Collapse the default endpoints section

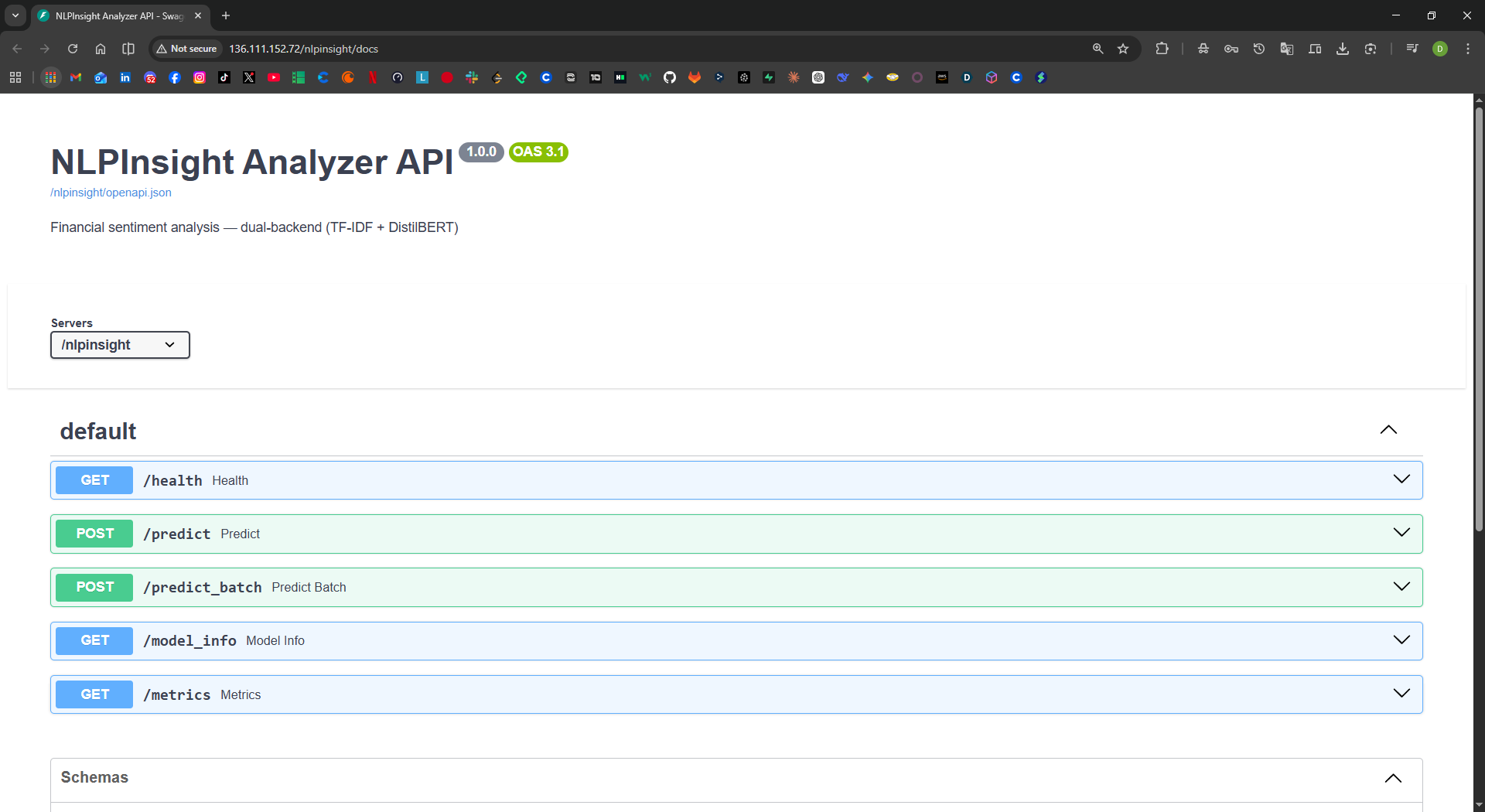click(1388, 430)
